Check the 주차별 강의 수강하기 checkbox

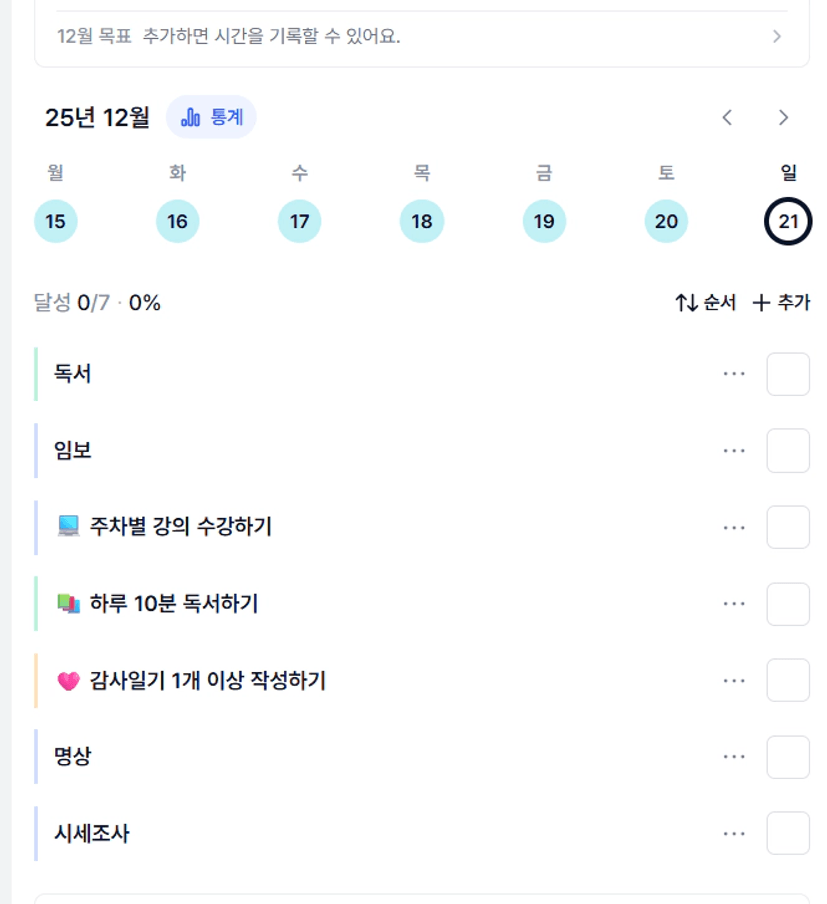click(788, 527)
